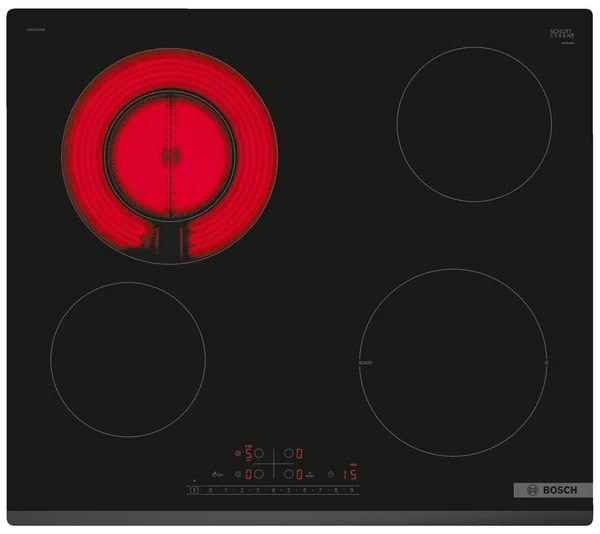Choose level 7 on the heat scale
The width and height of the screenshot is (600, 534).
pyautogui.click(x=320, y=491)
